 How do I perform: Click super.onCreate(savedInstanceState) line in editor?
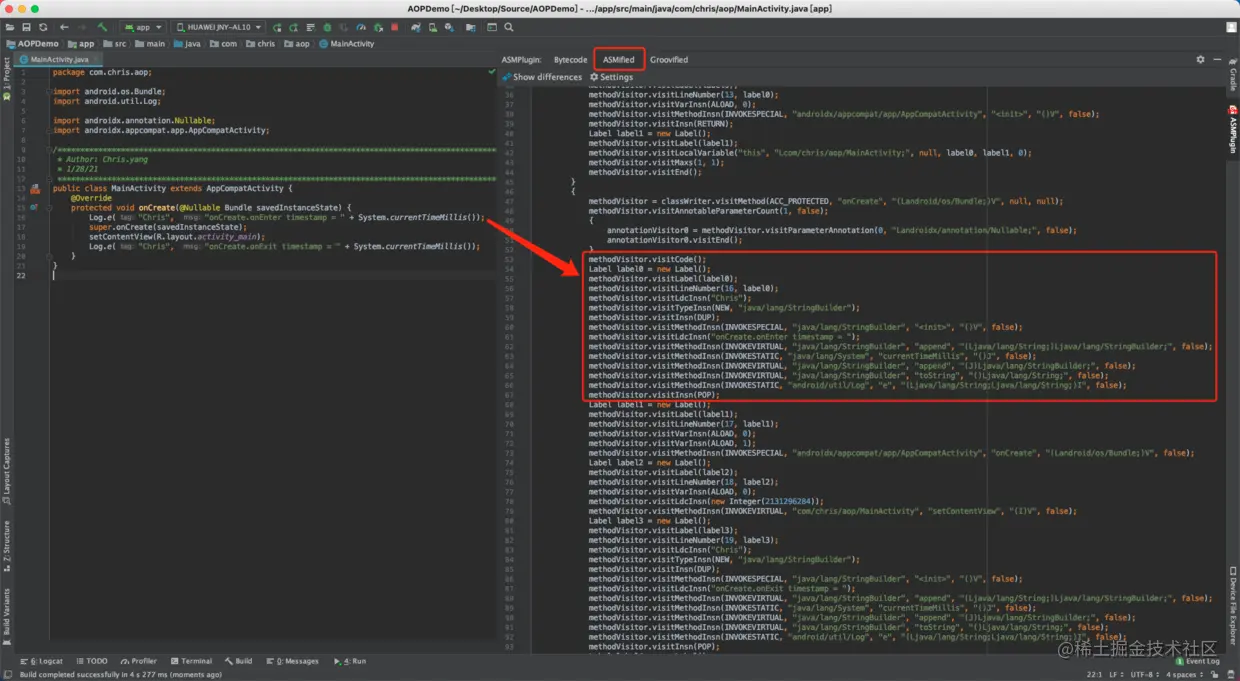(x=167, y=227)
